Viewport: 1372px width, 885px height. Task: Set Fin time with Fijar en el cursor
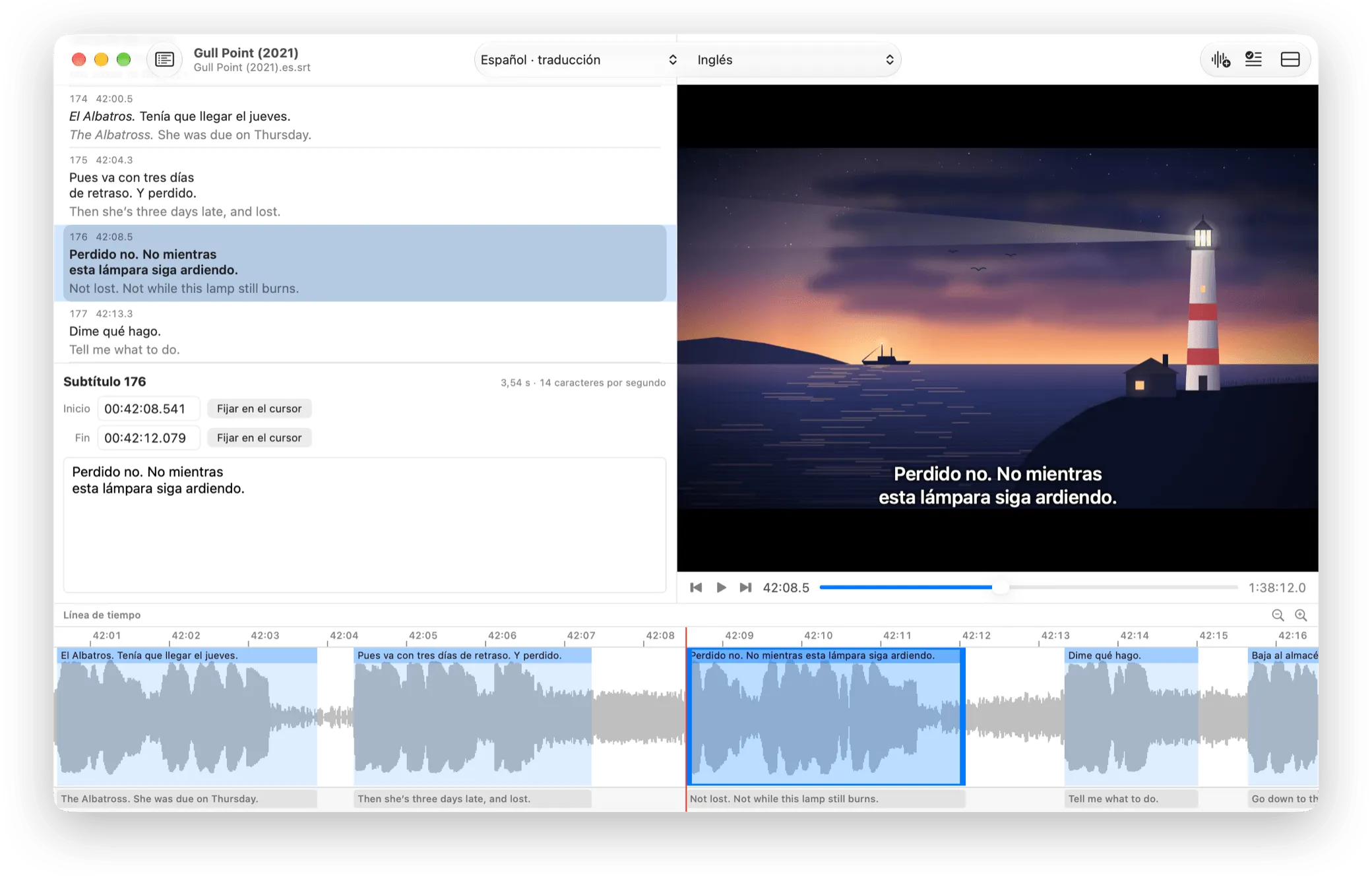click(259, 438)
